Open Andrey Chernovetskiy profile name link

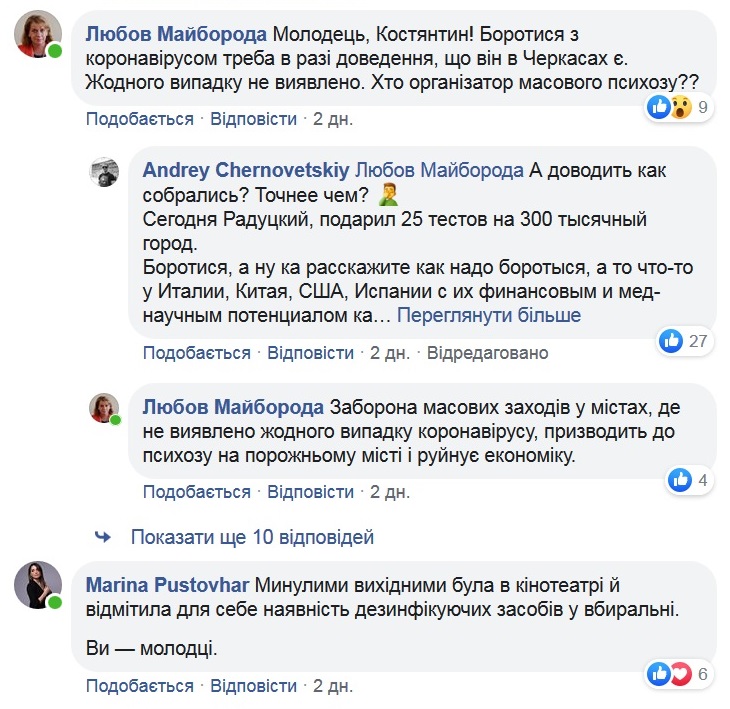point(246,170)
